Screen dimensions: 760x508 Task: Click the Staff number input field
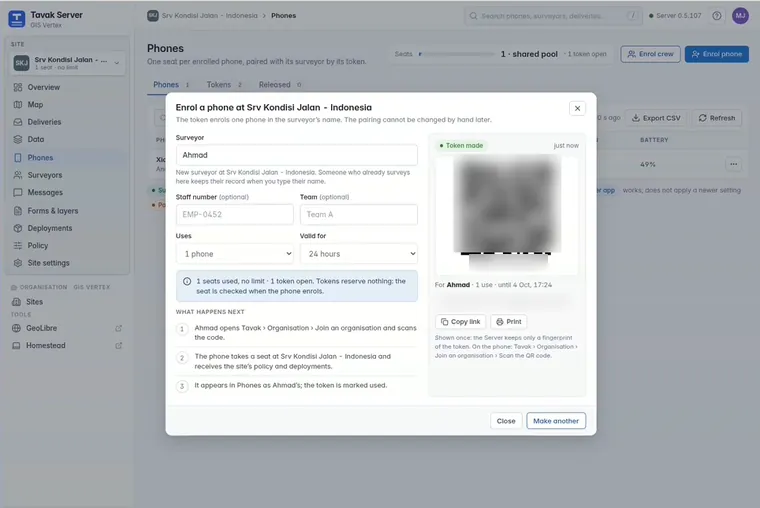(235, 214)
